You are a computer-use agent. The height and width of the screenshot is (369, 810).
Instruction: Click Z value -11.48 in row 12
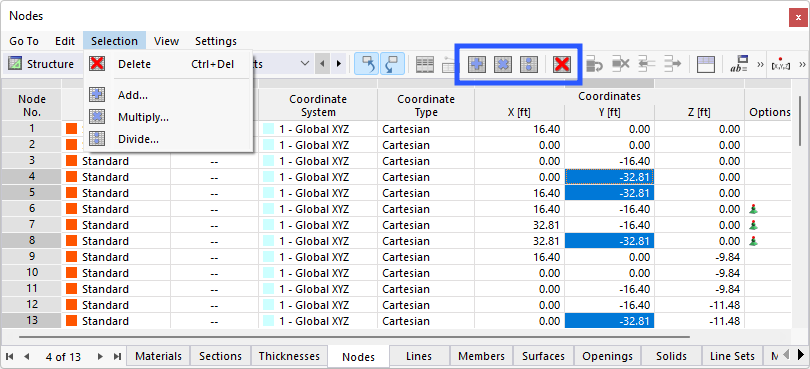699,304
